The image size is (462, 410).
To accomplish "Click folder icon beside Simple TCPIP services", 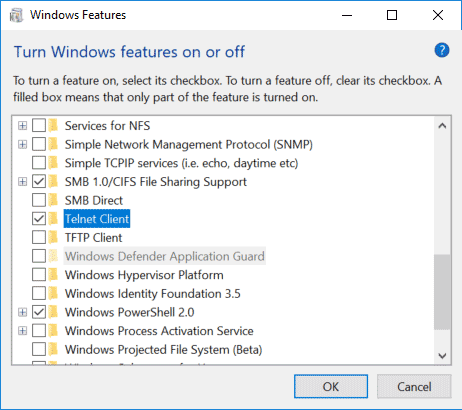I will [x=53, y=163].
